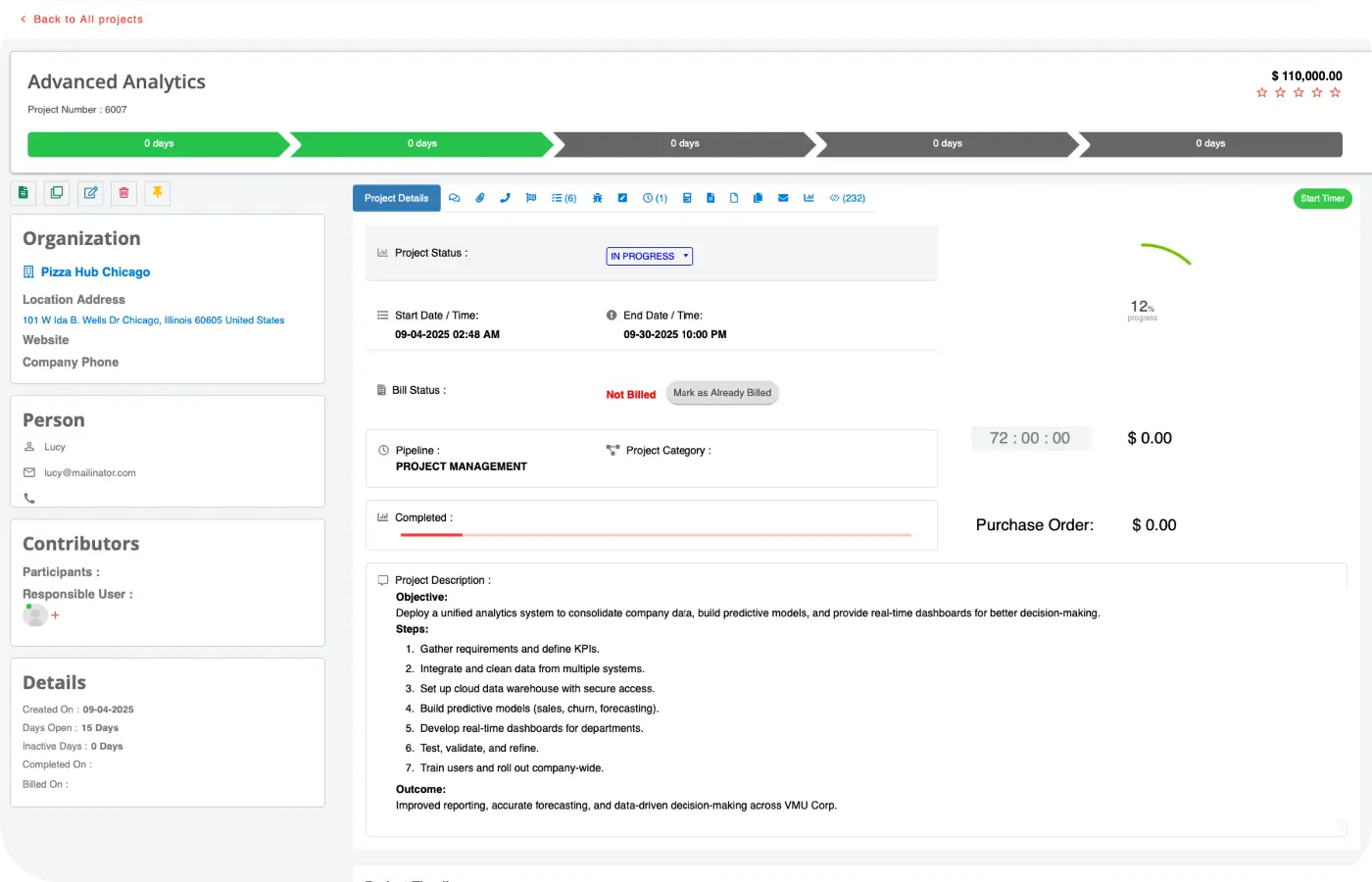Click the blue edit pencil icon
This screenshot has height=882, width=1372.
(x=90, y=193)
